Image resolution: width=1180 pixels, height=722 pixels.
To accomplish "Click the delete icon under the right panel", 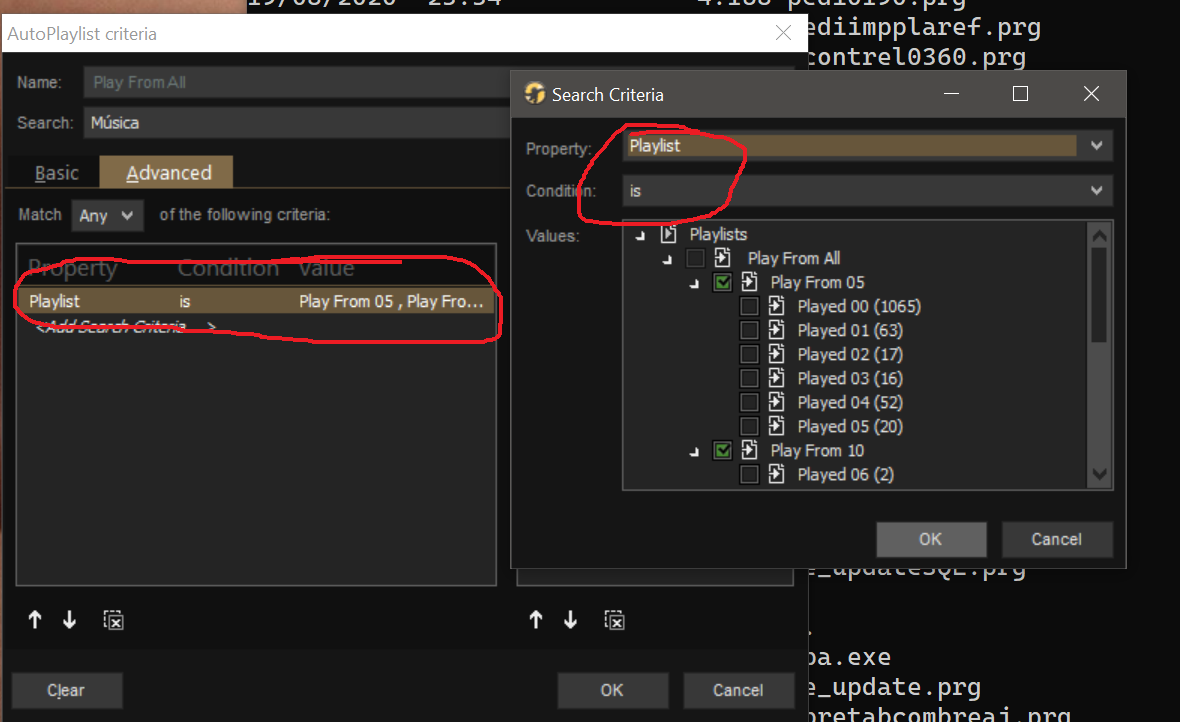I will (614, 620).
